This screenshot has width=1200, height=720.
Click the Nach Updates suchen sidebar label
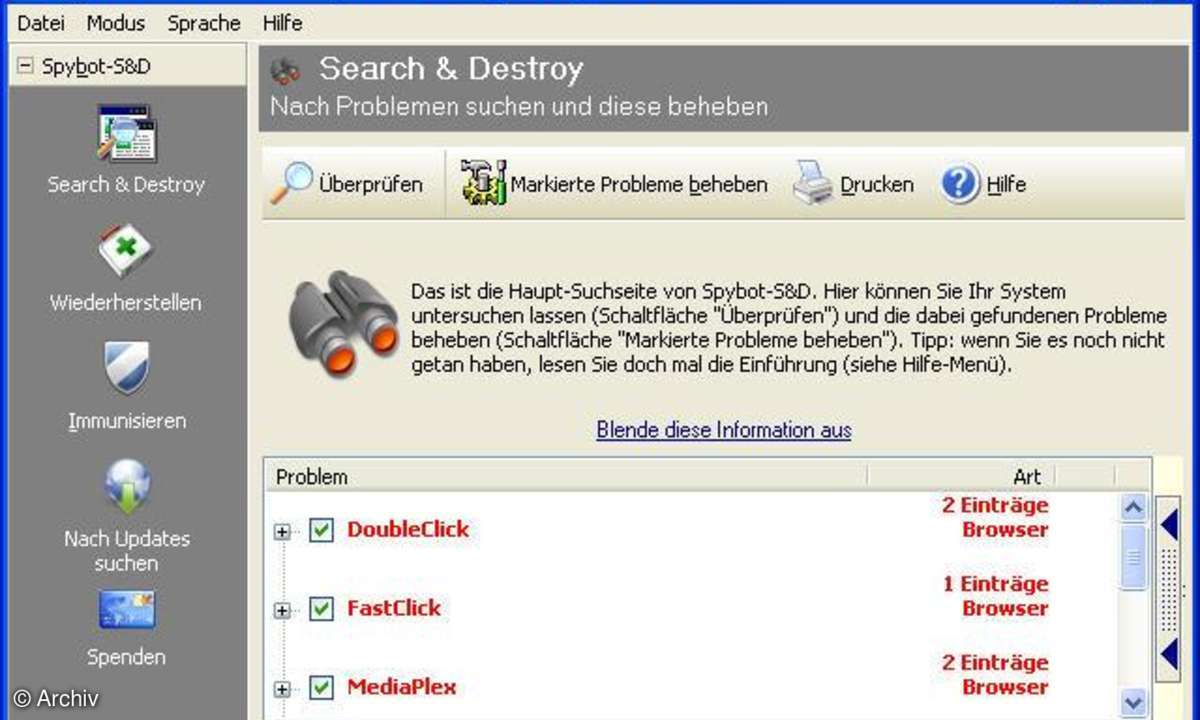coord(127,551)
